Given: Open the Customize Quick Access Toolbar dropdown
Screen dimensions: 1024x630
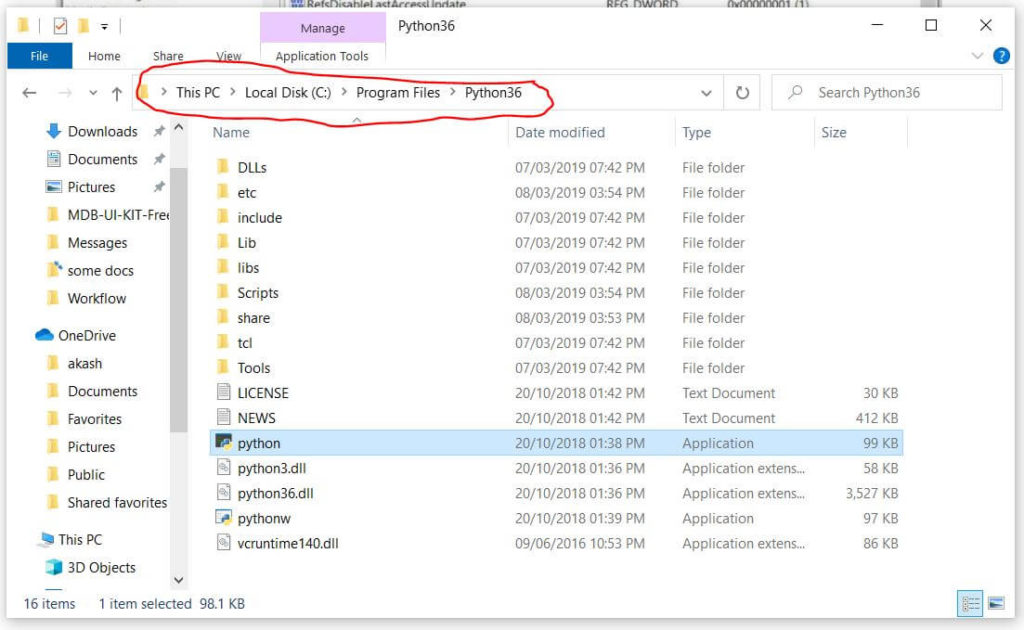Looking at the screenshot, I should coord(104,27).
